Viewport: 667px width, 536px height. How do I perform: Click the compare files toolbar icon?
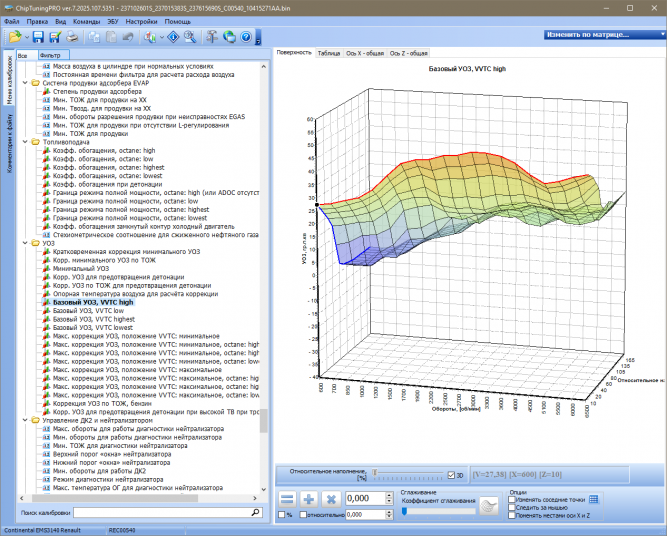tap(150, 37)
